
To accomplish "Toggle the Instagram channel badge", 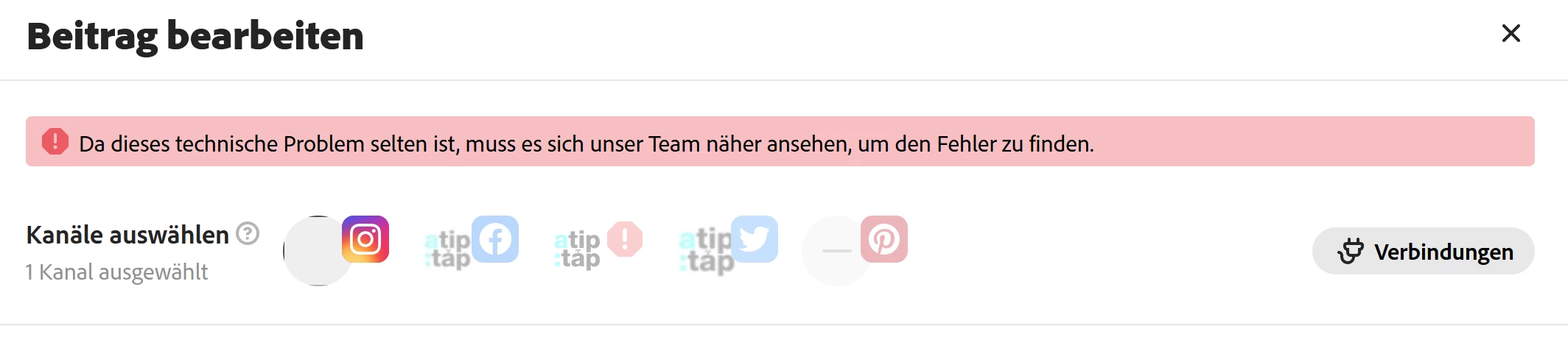I will 365,239.
